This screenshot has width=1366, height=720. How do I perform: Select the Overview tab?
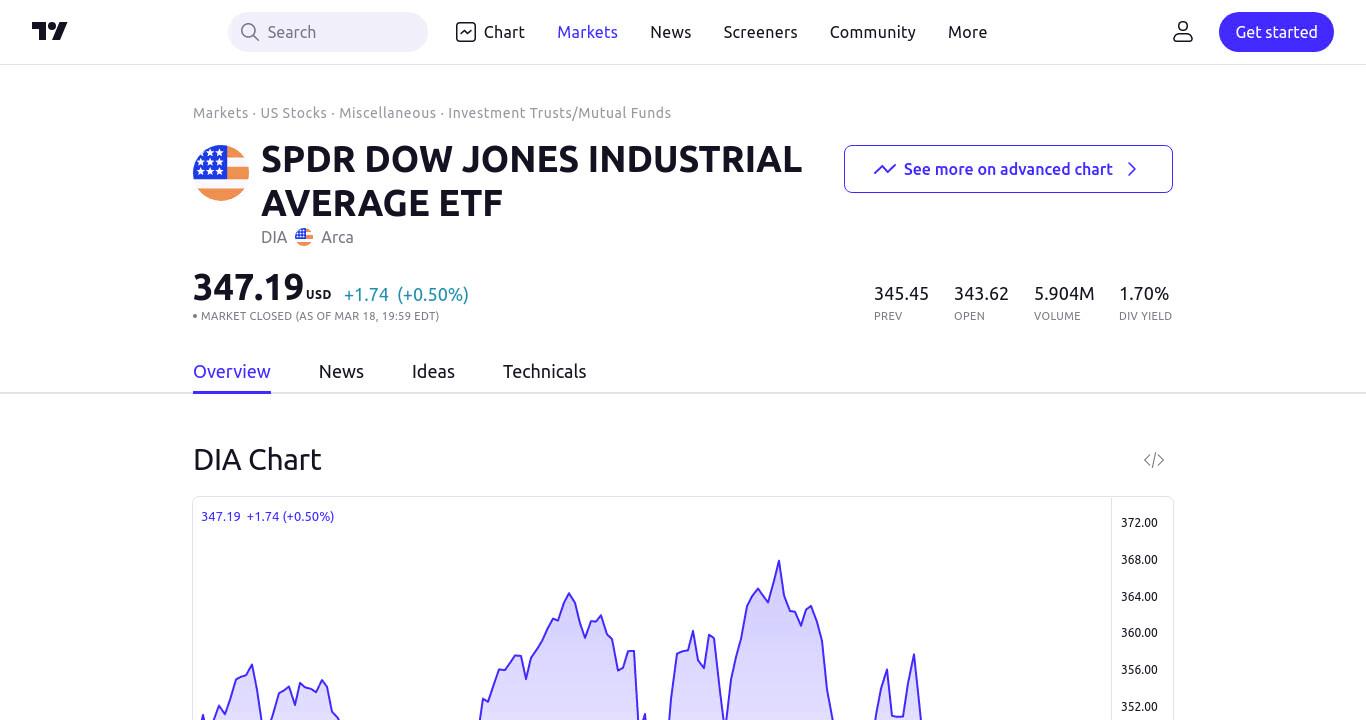point(232,371)
